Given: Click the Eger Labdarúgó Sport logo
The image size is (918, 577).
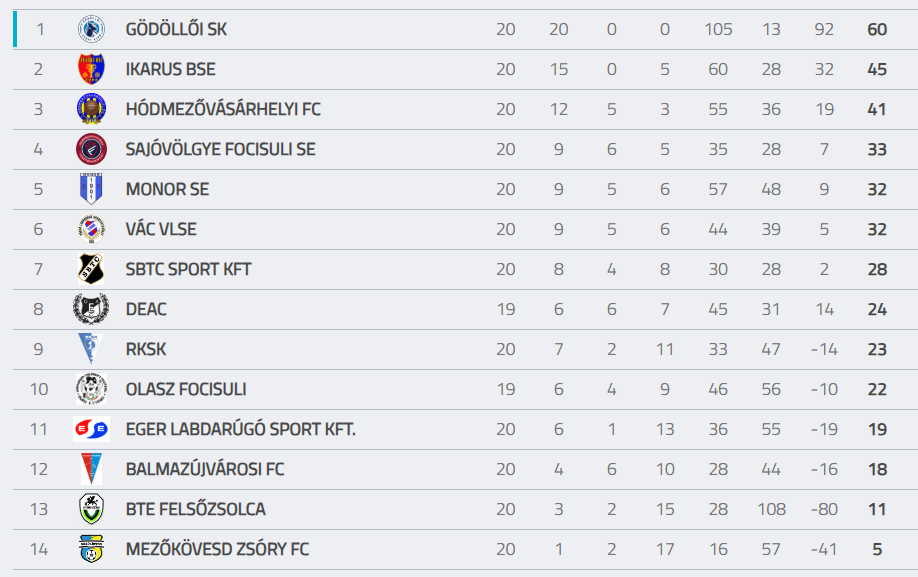Looking at the screenshot, I should pos(91,429).
